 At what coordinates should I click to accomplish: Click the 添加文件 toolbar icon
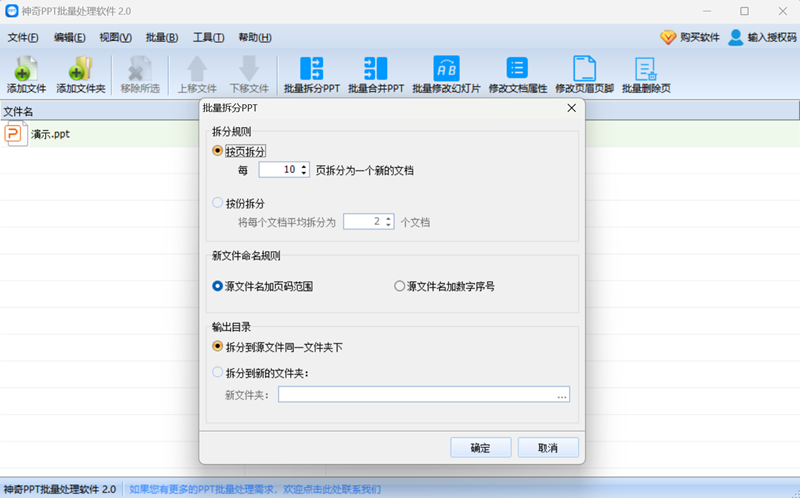(26, 69)
